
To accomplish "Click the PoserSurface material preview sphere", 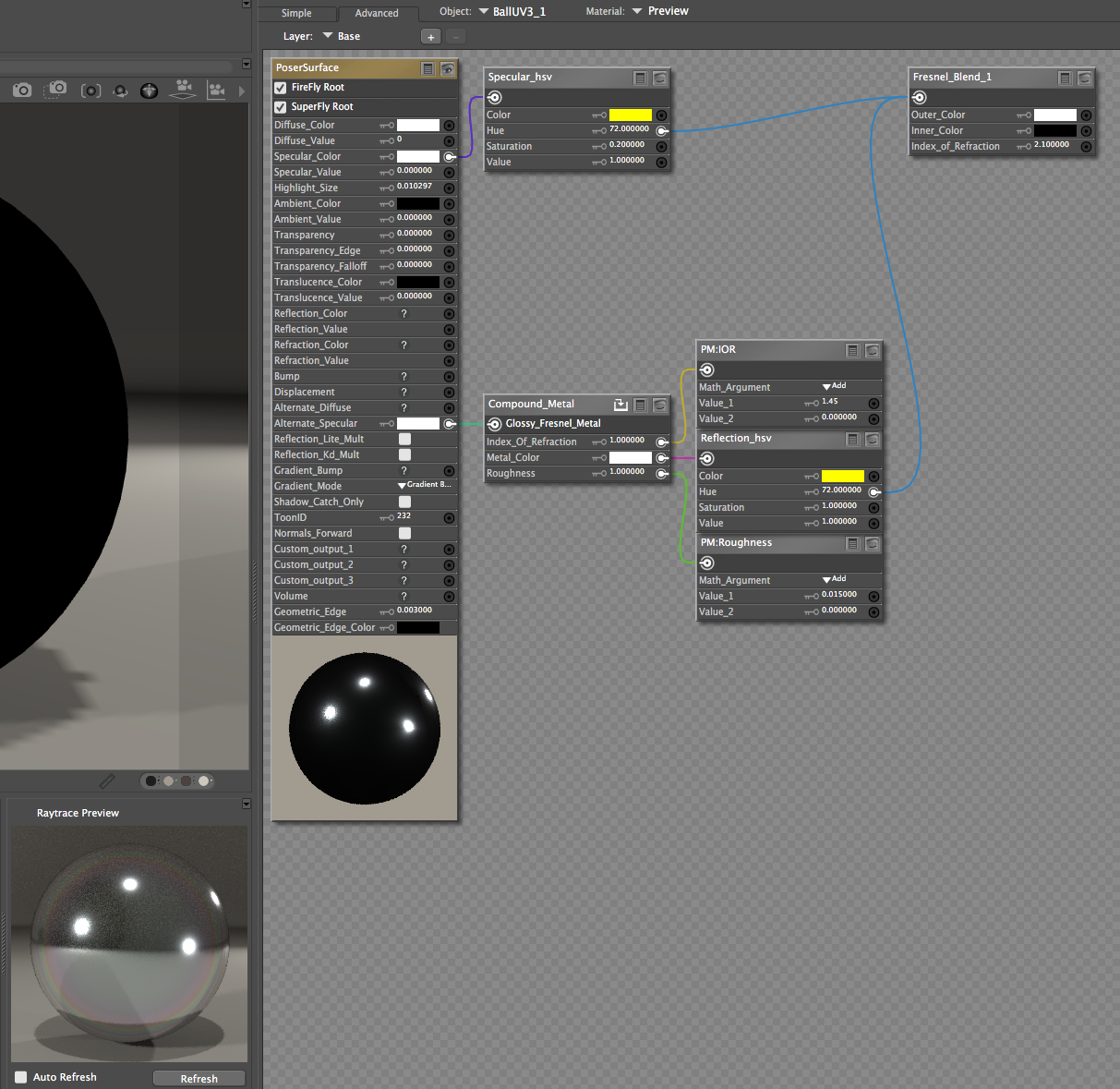I will [365, 729].
